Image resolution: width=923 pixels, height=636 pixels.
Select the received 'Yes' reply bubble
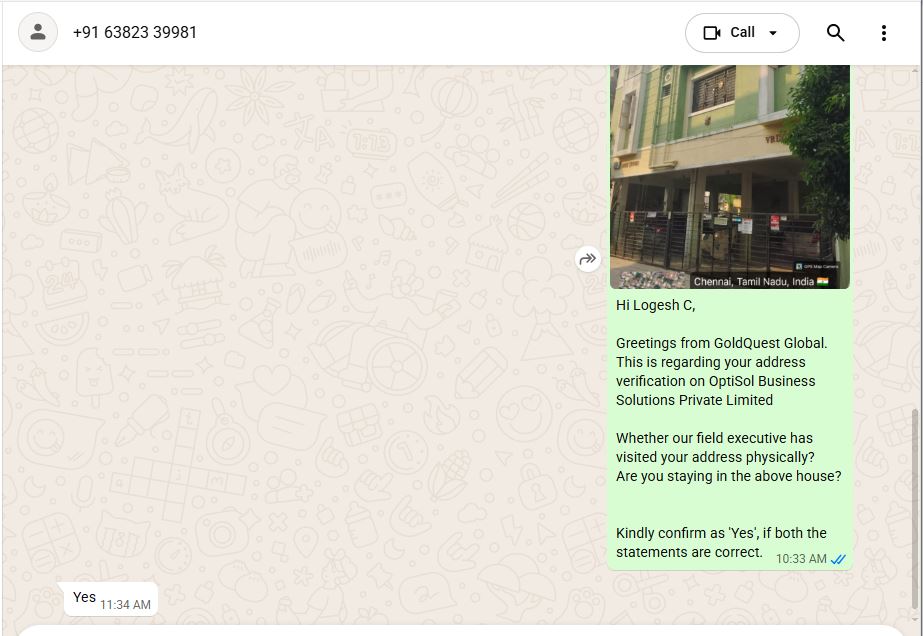tap(111, 599)
